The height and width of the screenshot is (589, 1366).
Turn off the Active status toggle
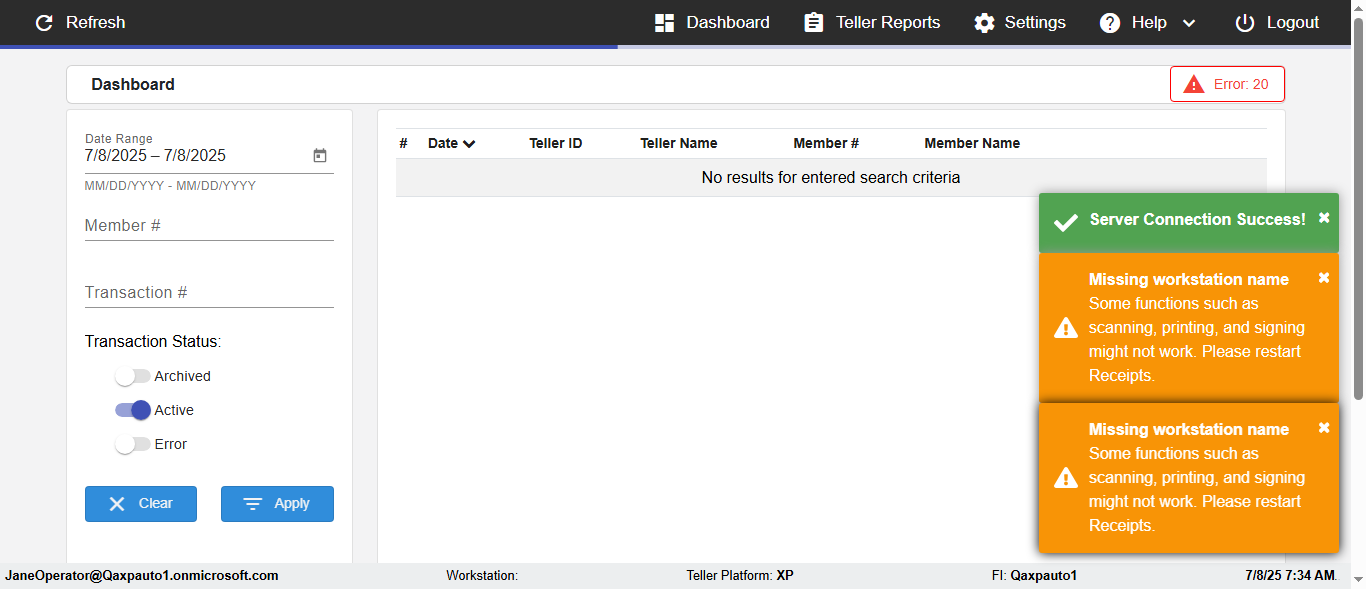(x=132, y=410)
